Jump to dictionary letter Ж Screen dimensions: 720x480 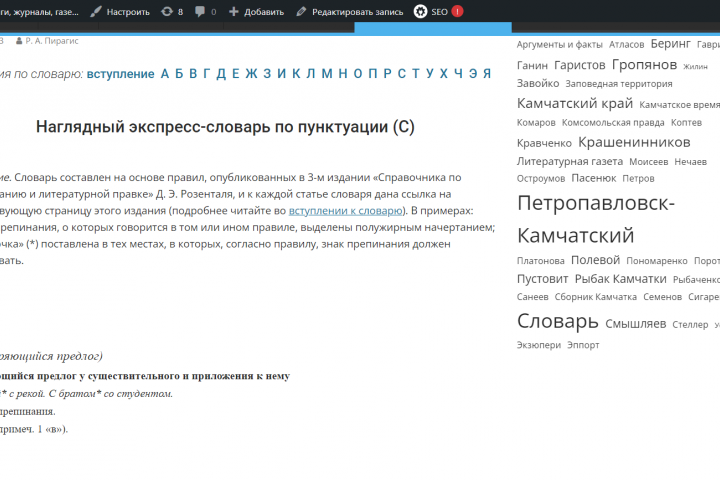click(251, 73)
